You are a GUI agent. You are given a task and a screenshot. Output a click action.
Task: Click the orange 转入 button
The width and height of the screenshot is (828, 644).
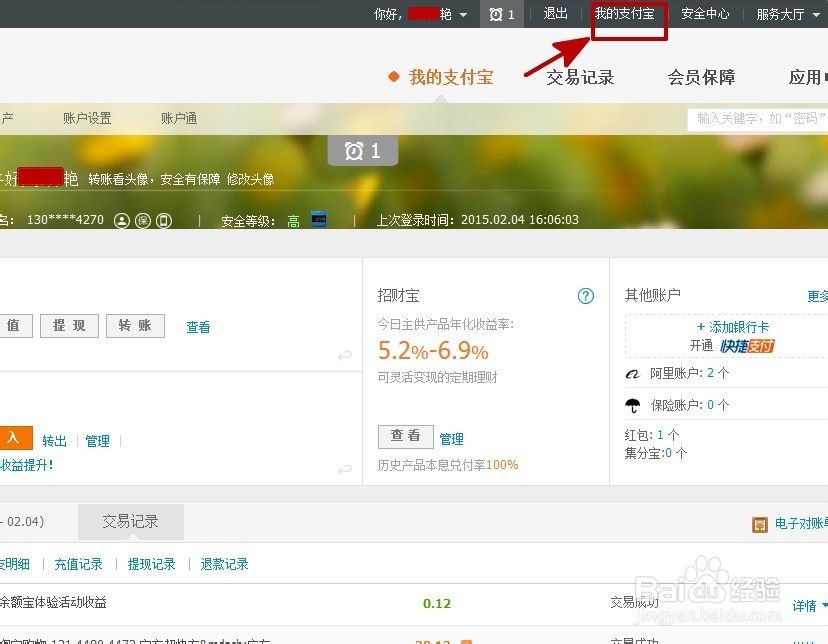click(x=16, y=438)
